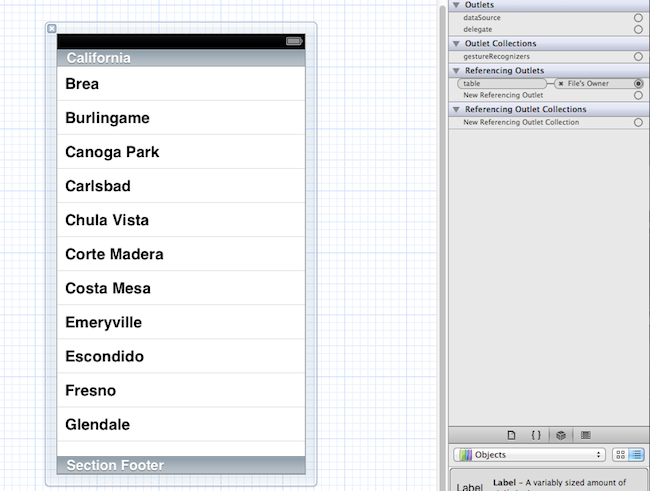This screenshot has width=650, height=491.
Task: Switch library to list view
Action: tap(636, 455)
